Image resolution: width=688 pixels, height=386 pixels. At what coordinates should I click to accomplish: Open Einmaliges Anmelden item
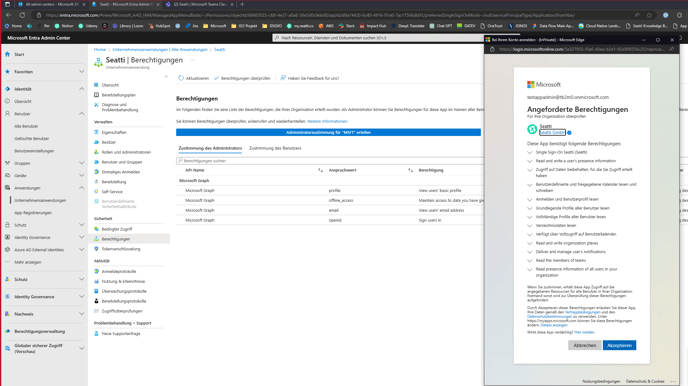click(x=121, y=172)
